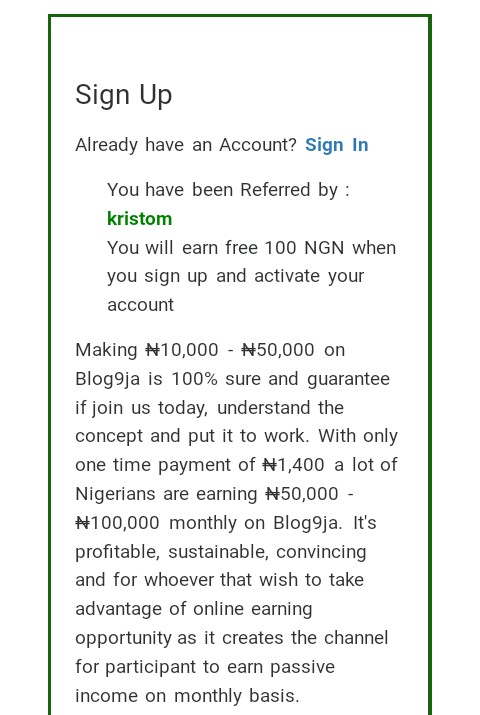Click the '100% sure and guarantee' phrase
This screenshot has width=480, height=715.
(280, 379)
